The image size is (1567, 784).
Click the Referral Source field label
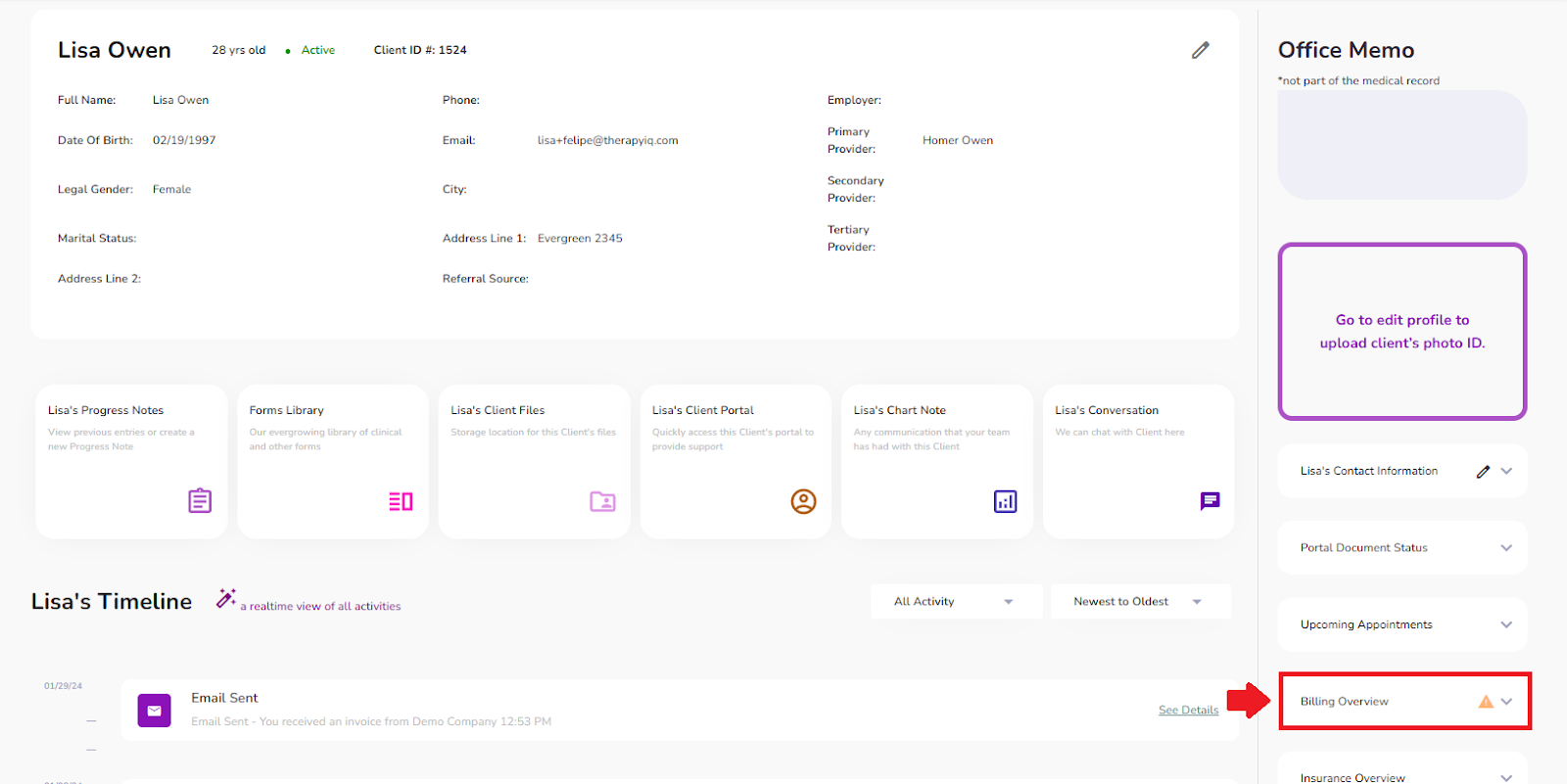tap(485, 279)
